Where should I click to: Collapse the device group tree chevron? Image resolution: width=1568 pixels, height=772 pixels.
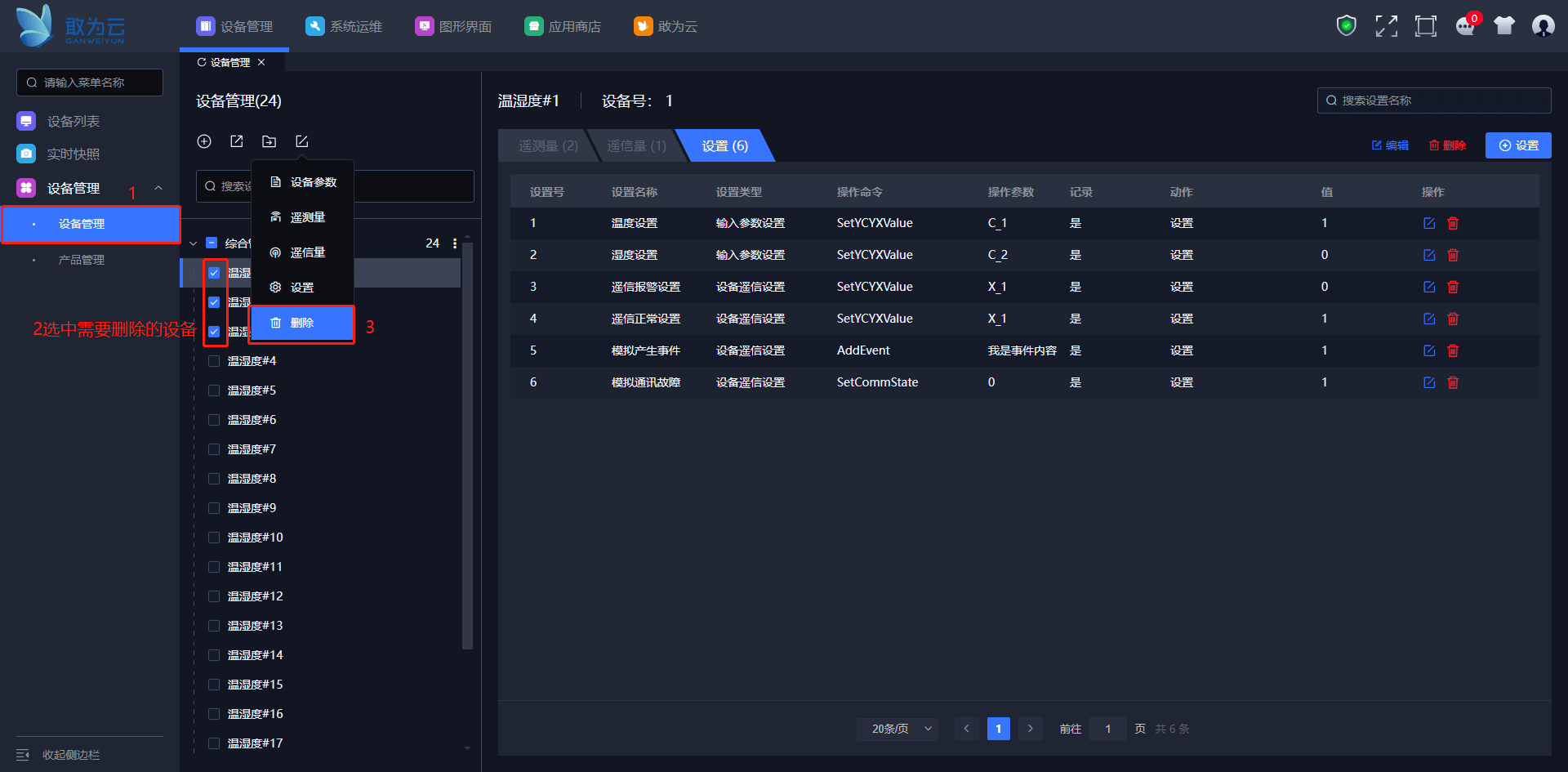tap(194, 243)
